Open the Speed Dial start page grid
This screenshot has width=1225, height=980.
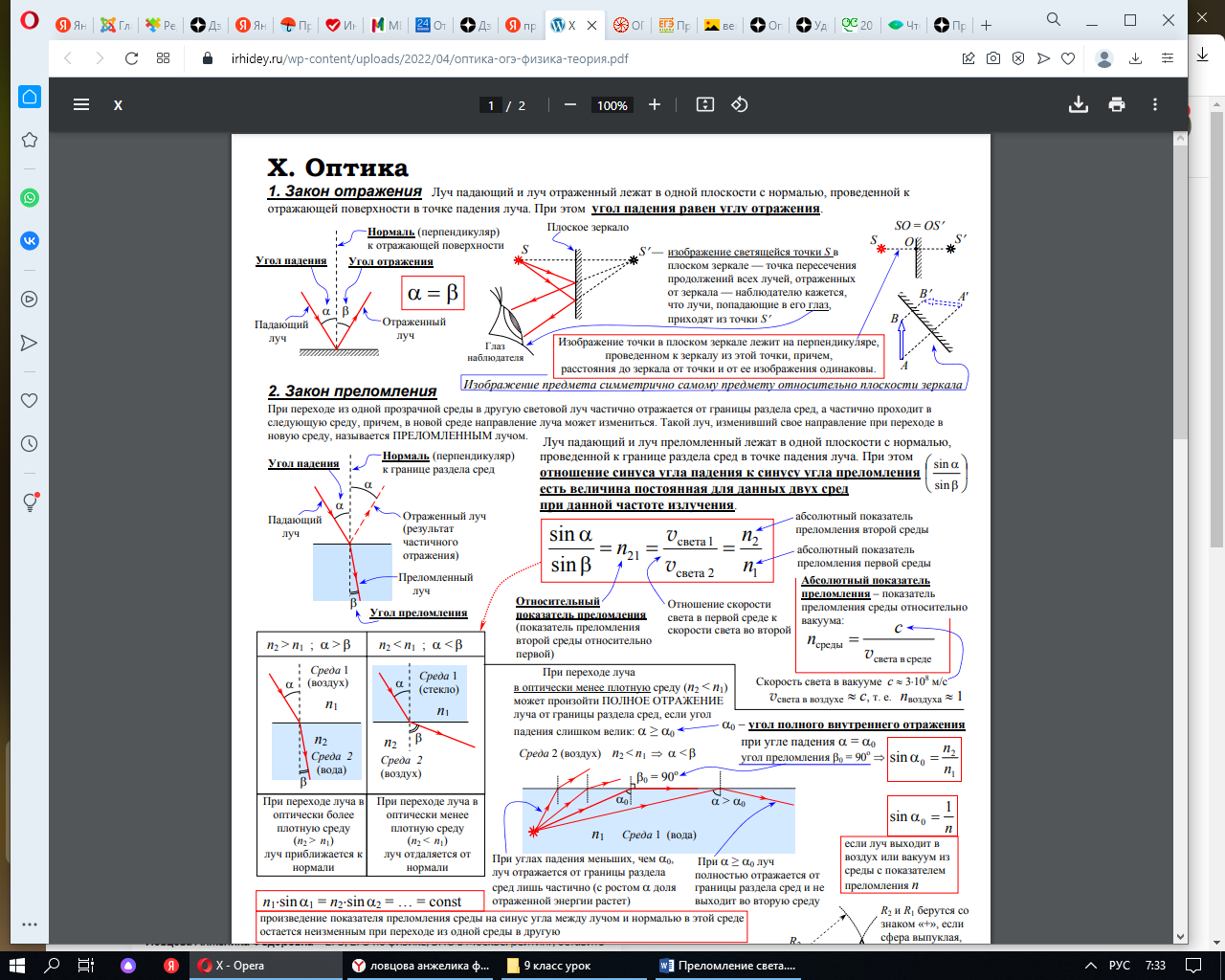click(x=164, y=58)
